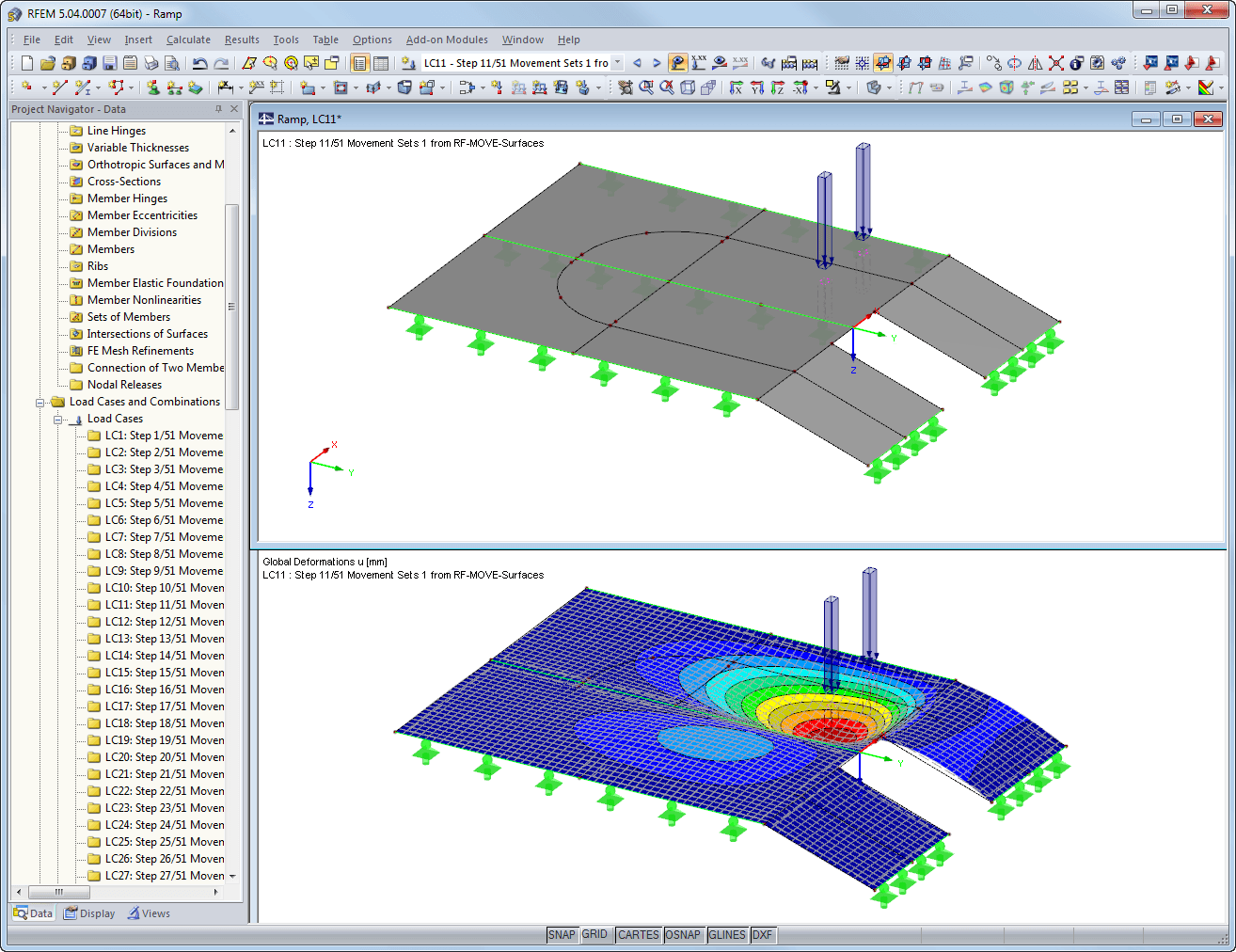Enable OSNAP in the status bar
The width and height of the screenshot is (1236, 952).
(683, 934)
